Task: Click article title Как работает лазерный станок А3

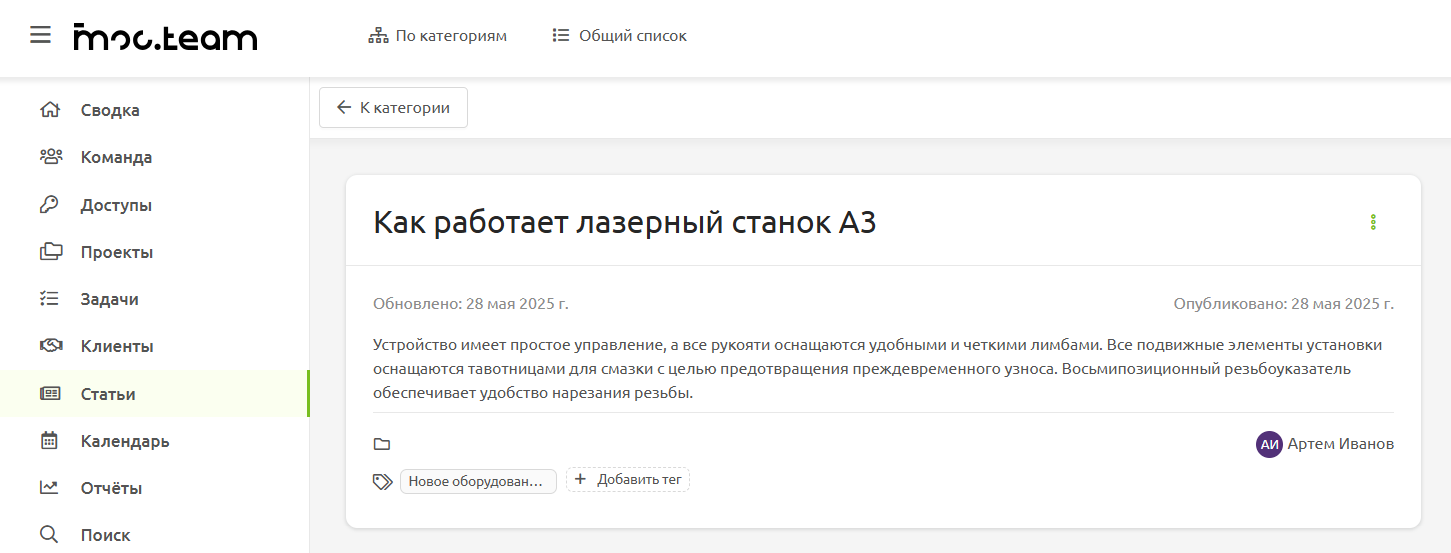Action: (625, 222)
